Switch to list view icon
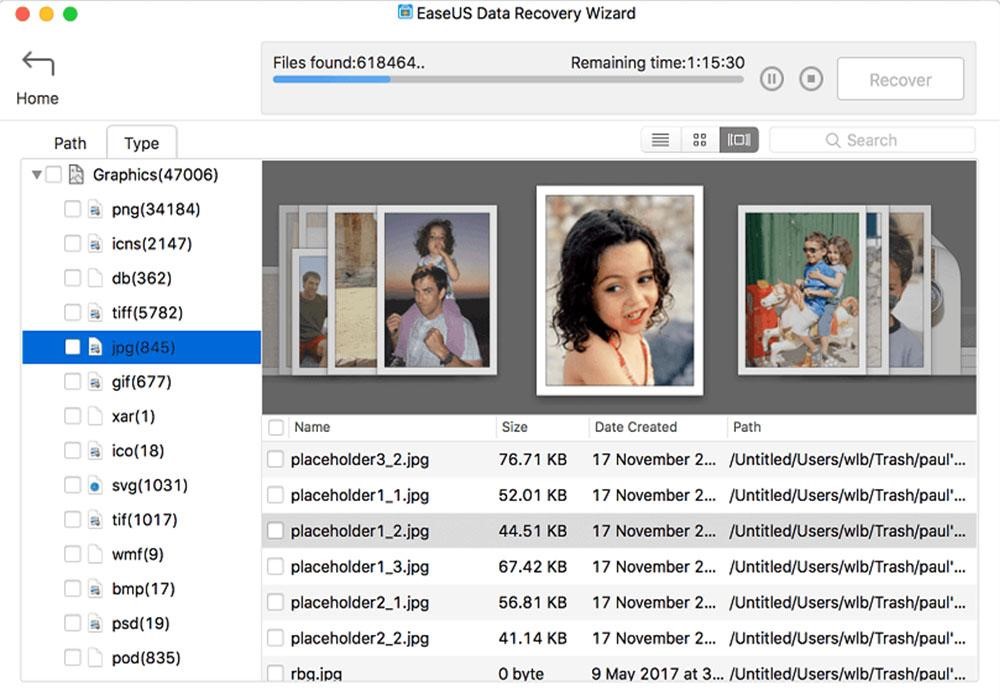The height and width of the screenshot is (700, 1000). (x=661, y=140)
